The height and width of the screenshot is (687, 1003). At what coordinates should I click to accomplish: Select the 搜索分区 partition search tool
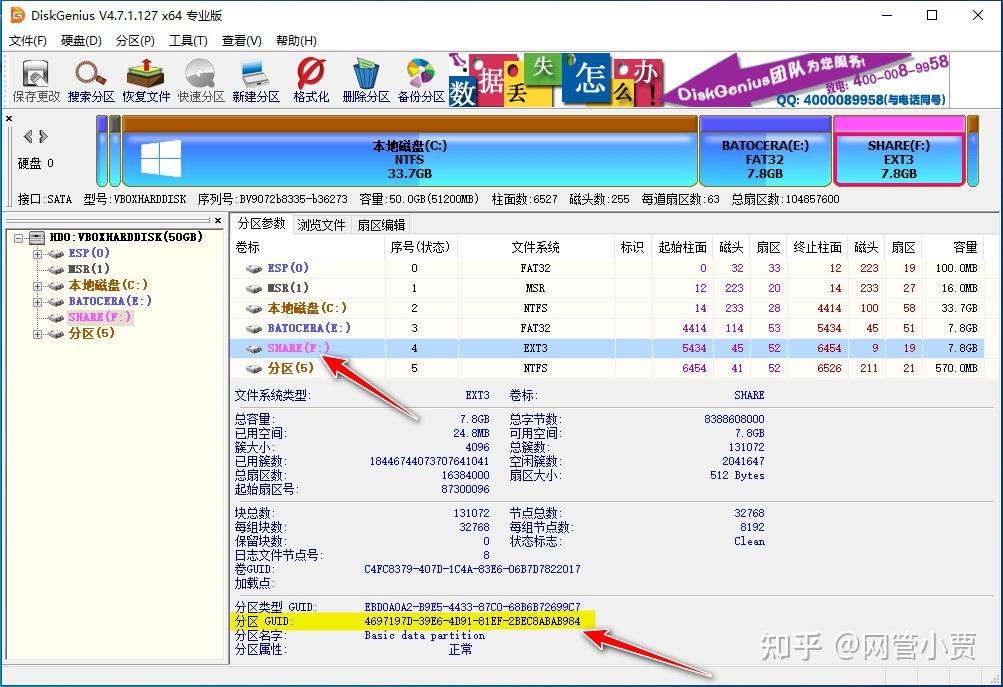tap(91, 80)
